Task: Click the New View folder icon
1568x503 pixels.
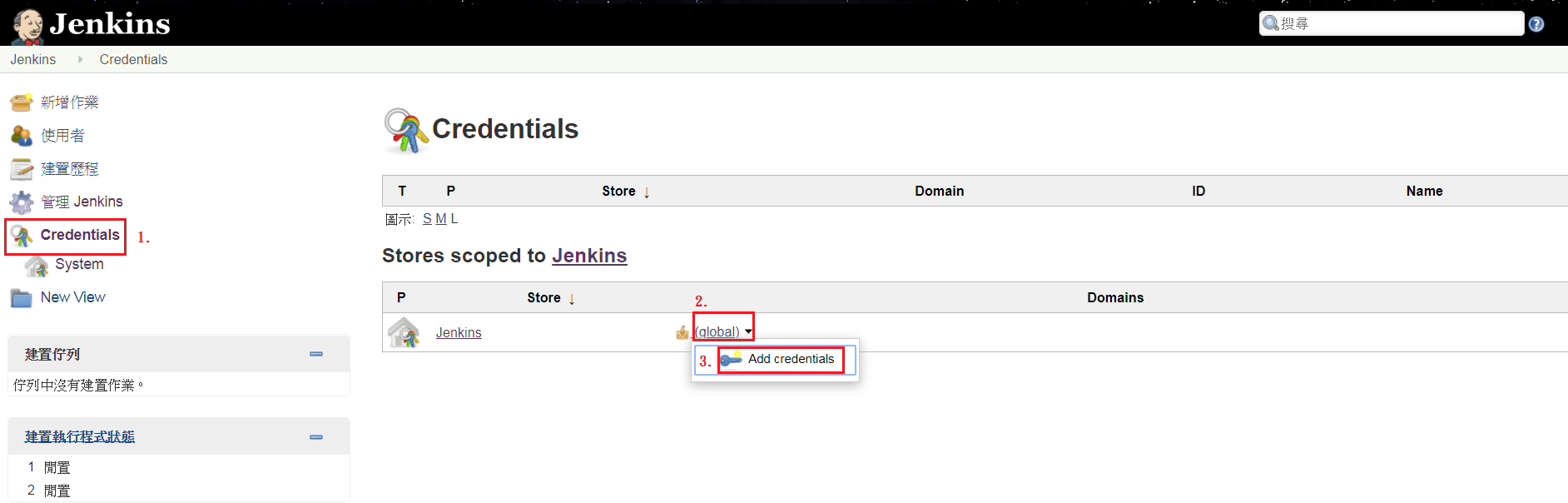Action: click(22, 298)
